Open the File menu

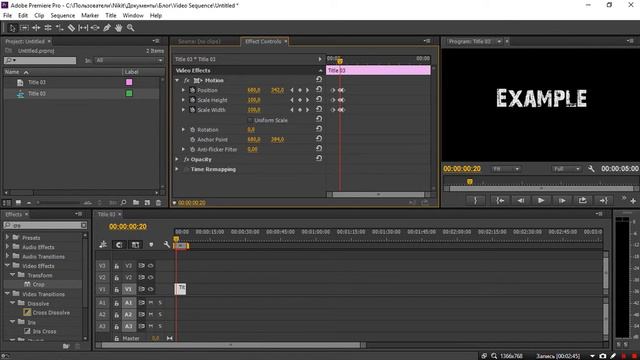click(x=7, y=16)
